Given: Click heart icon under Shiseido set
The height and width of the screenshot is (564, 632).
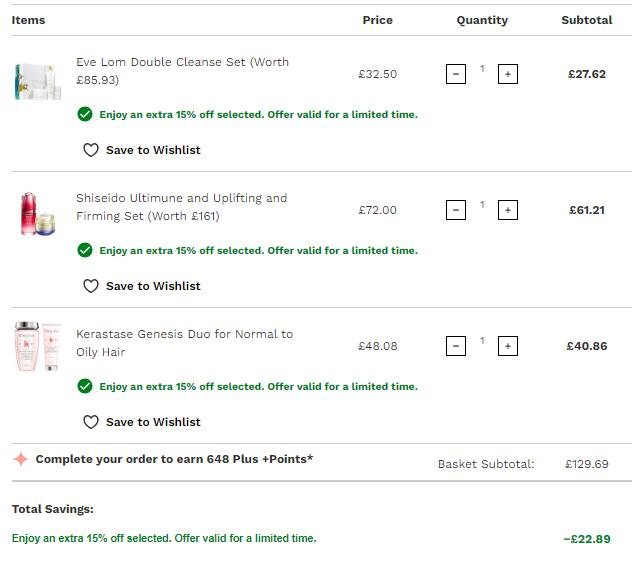Looking at the screenshot, I should (91, 286).
